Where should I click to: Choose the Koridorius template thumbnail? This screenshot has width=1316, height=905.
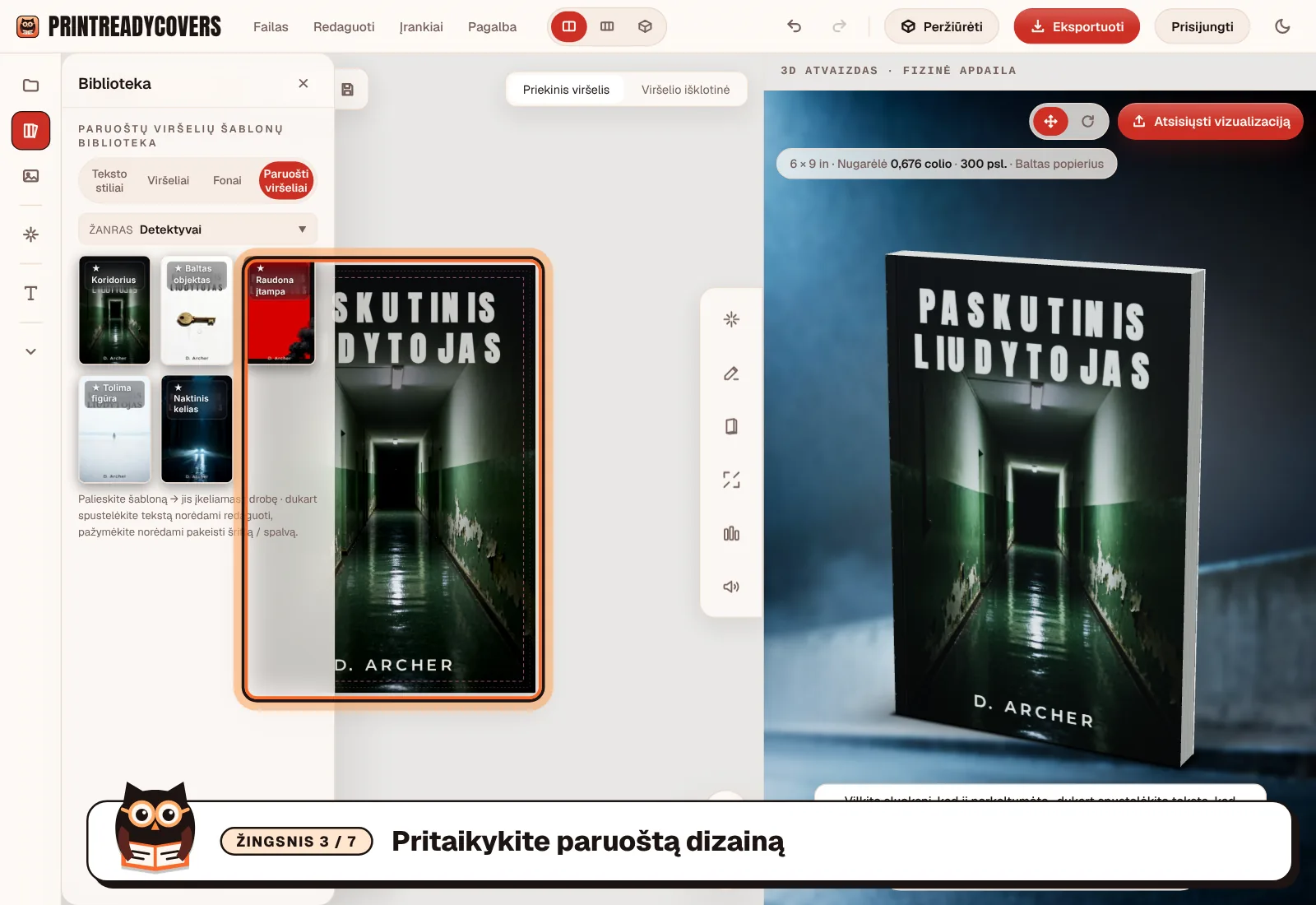(114, 310)
